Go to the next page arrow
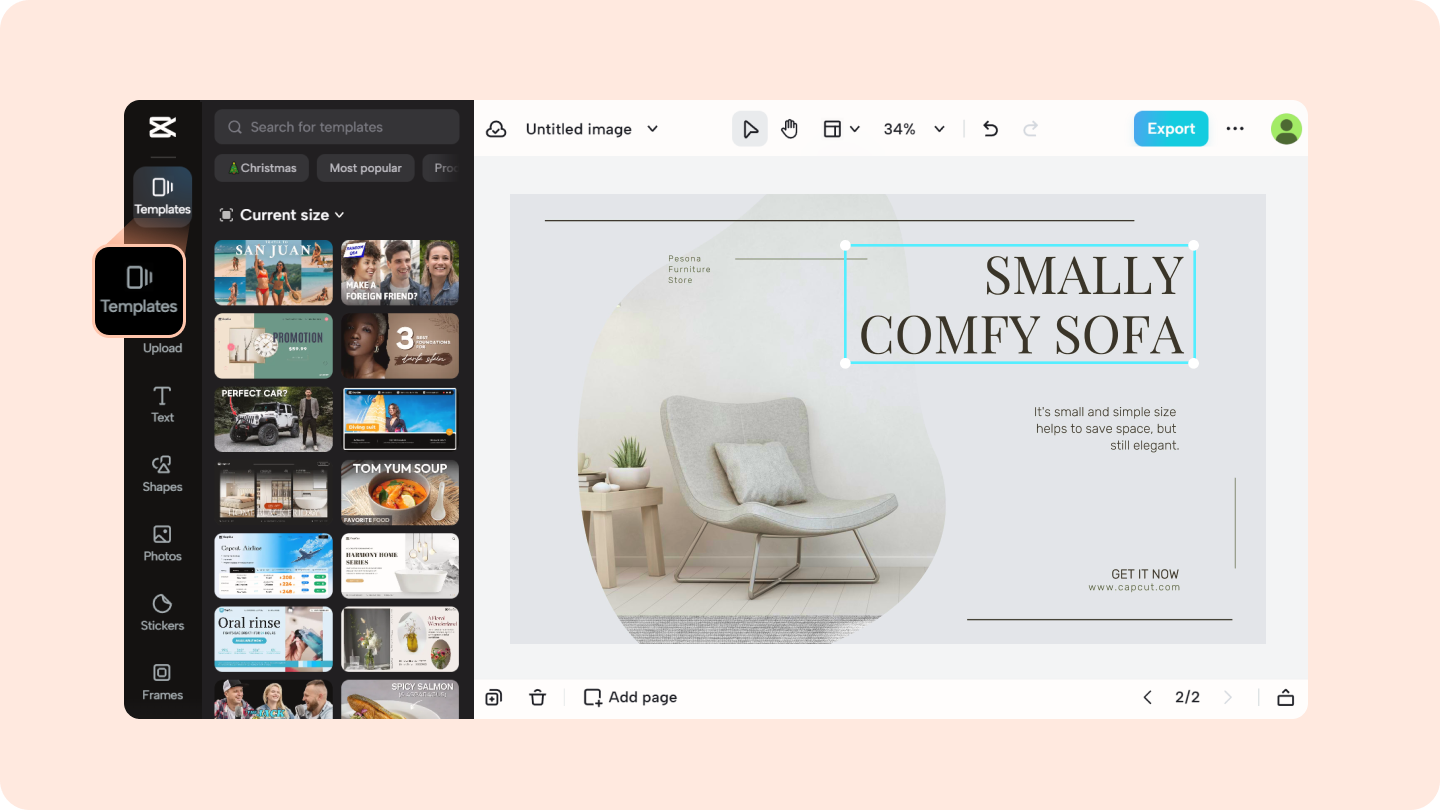Screen dimensions: 1440x810 coord(1228,697)
